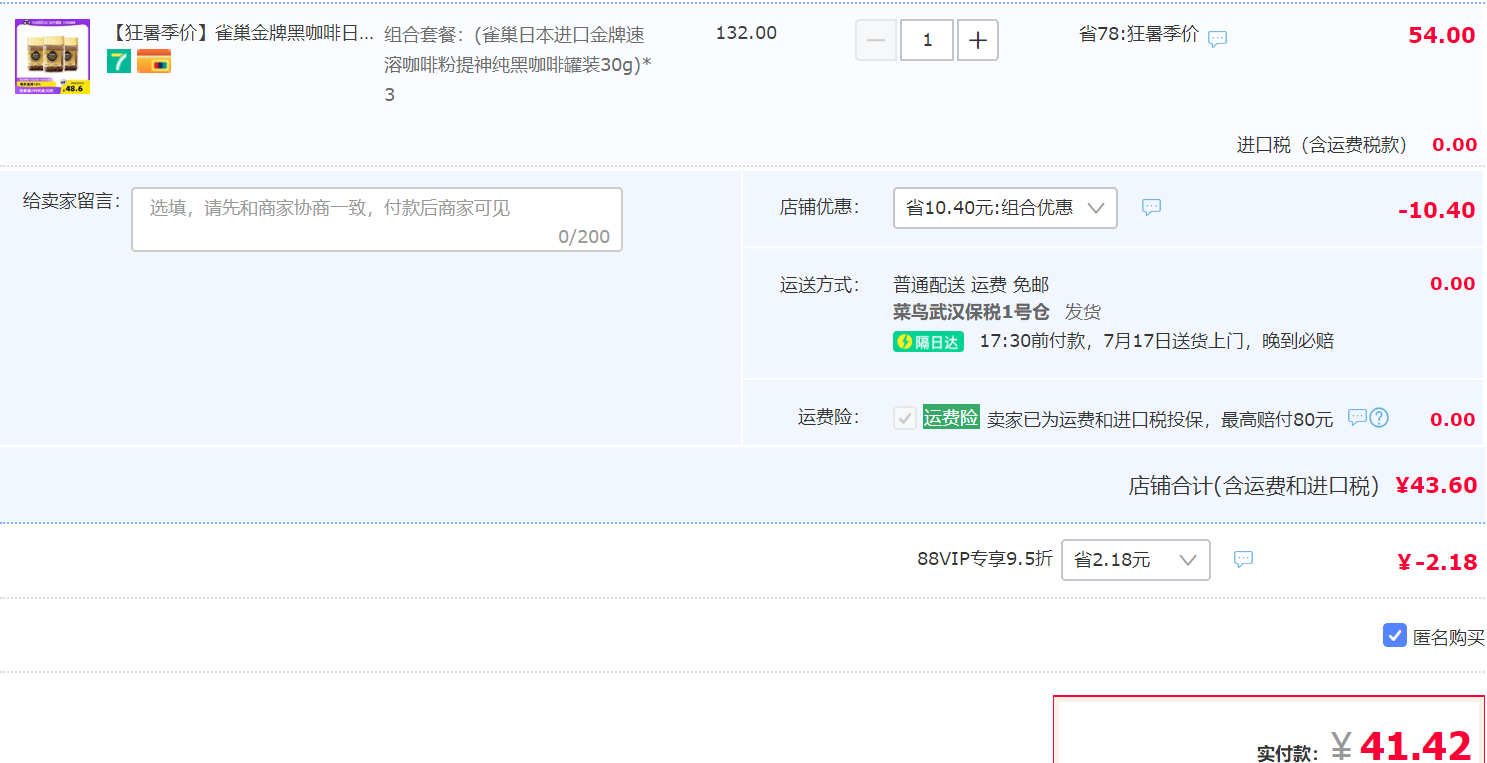Image resolution: width=1487 pixels, height=763 pixels.
Task: Click the 88VIP专享9.5折 label
Action: (x=985, y=559)
